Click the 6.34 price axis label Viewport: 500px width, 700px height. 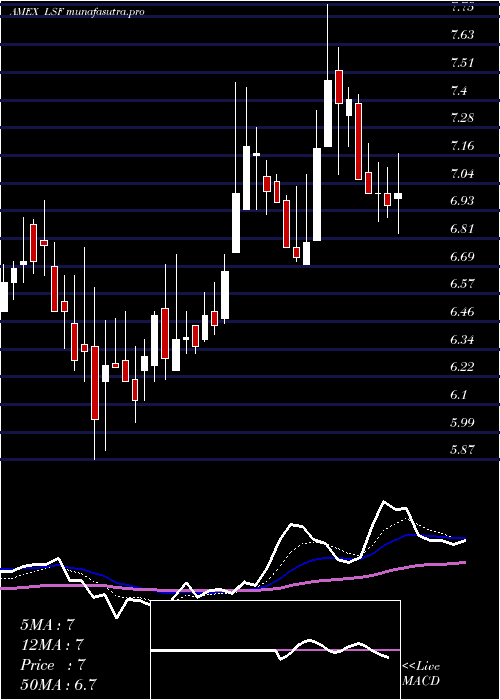462,339
